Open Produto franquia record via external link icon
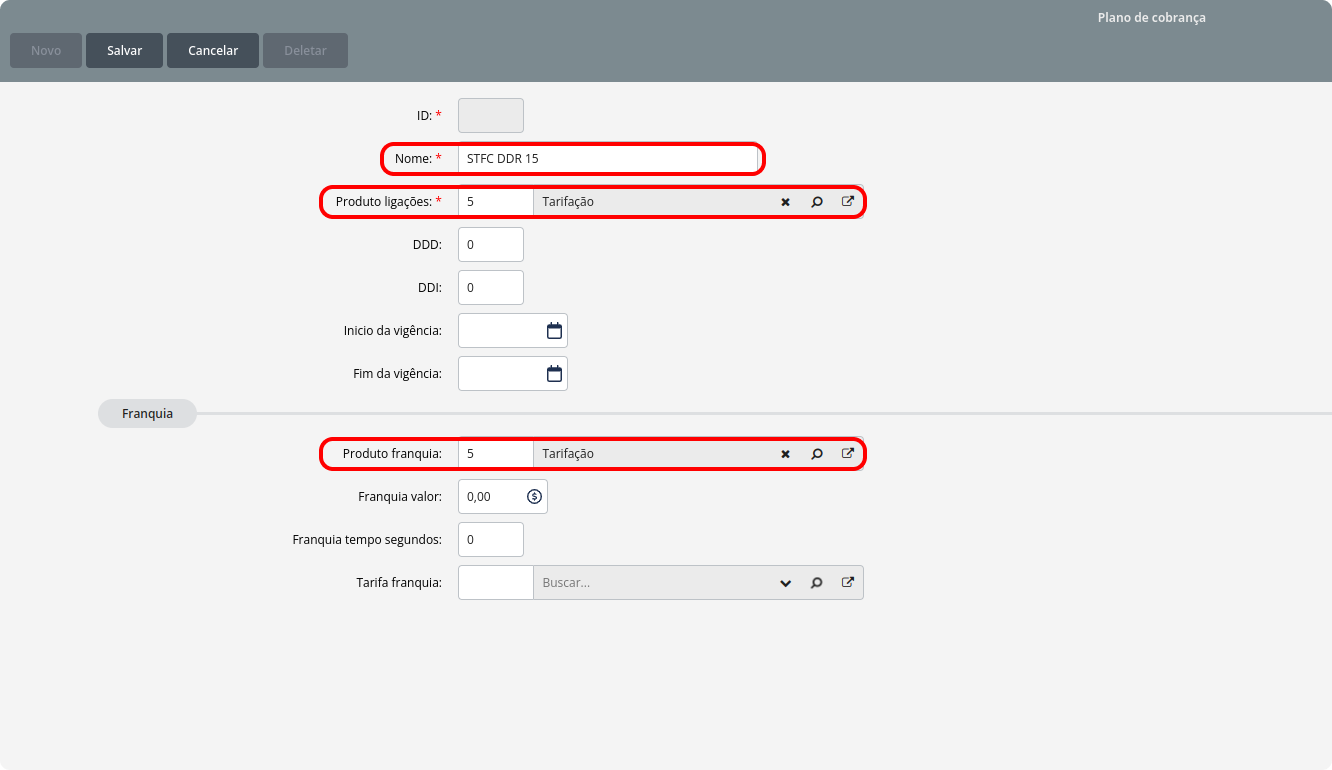The width and height of the screenshot is (1332, 770). coord(847,454)
